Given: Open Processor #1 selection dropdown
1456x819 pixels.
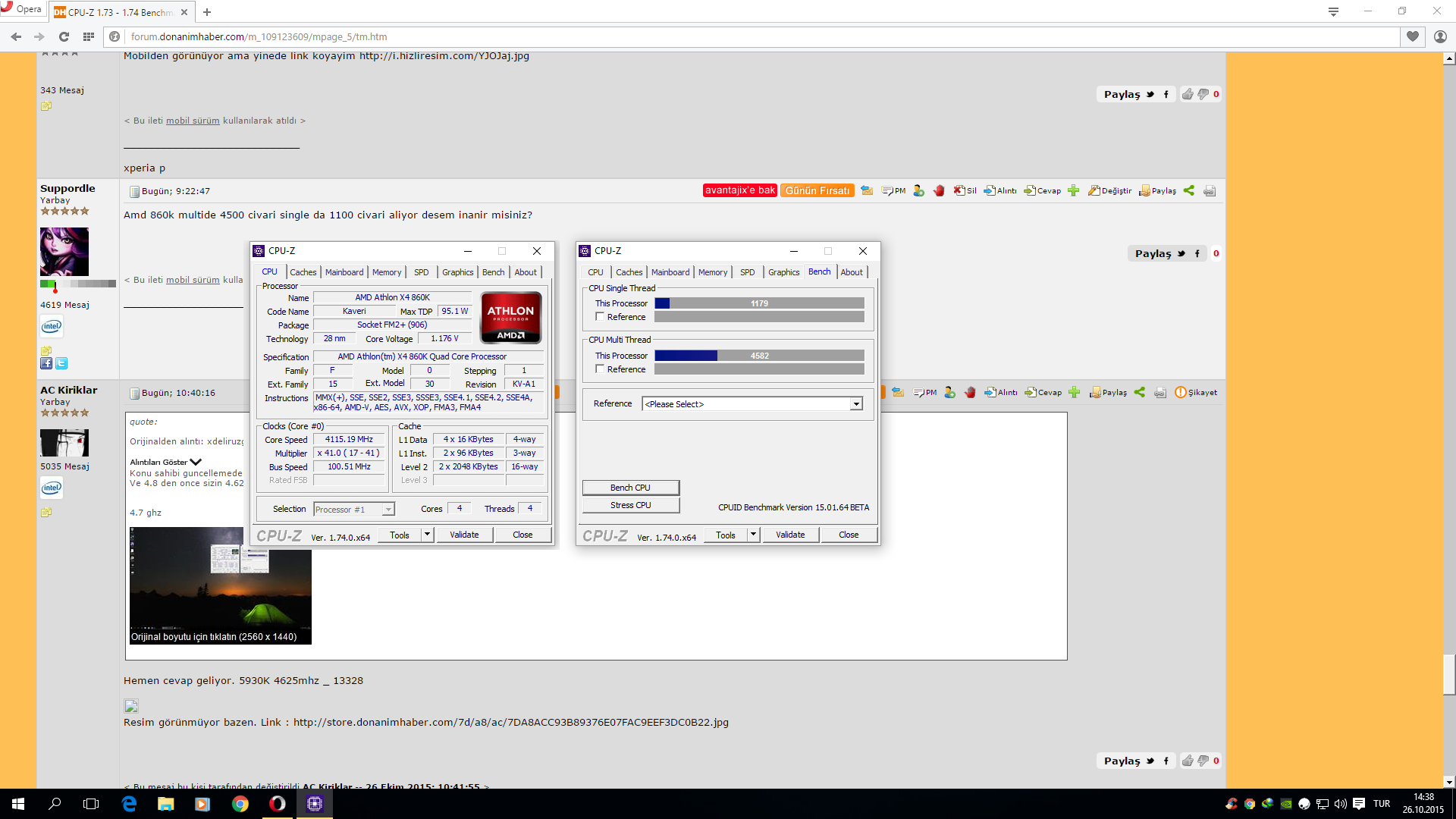Looking at the screenshot, I should pos(354,510).
